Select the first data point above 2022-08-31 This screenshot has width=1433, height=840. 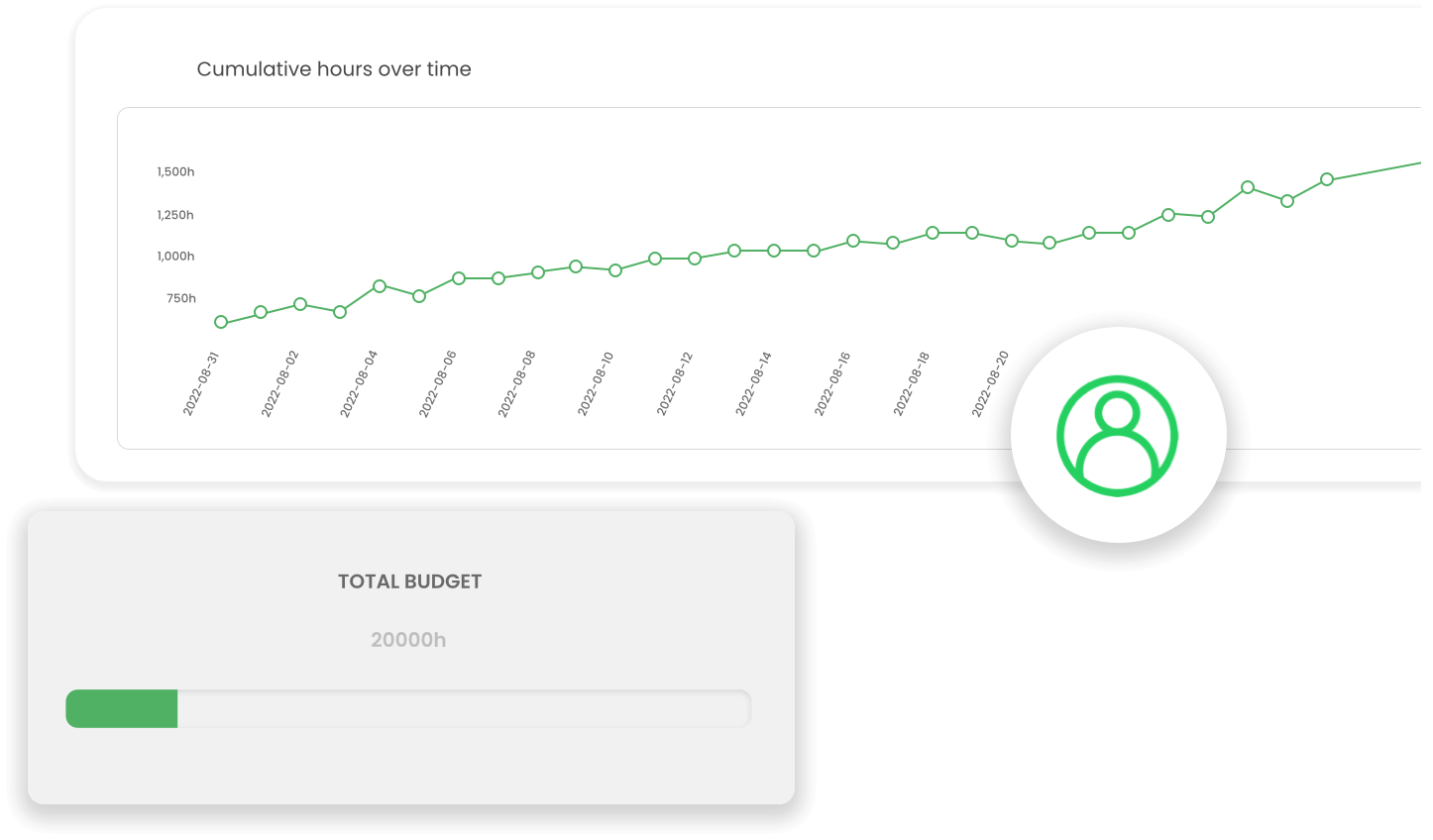221,322
